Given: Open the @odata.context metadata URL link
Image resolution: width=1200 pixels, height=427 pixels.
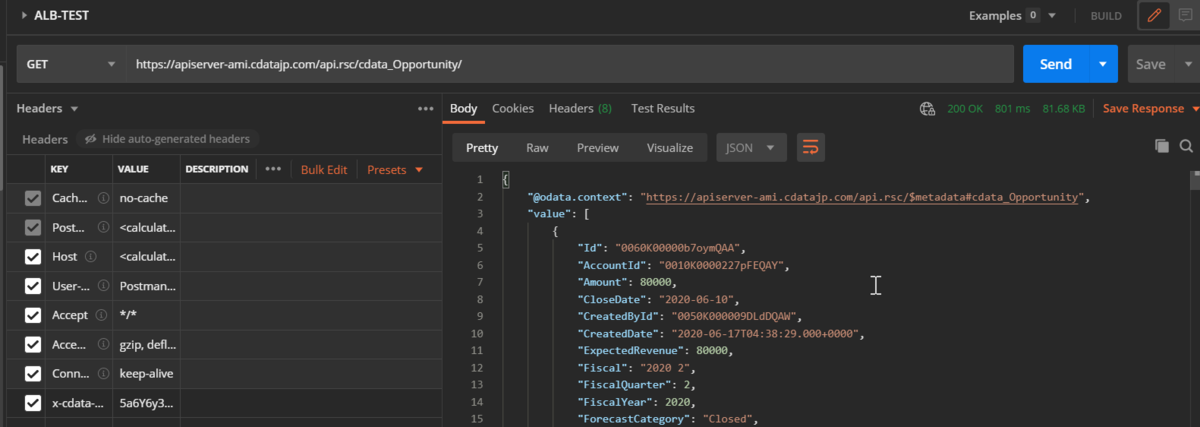Looking at the screenshot, I should (863, 197).
